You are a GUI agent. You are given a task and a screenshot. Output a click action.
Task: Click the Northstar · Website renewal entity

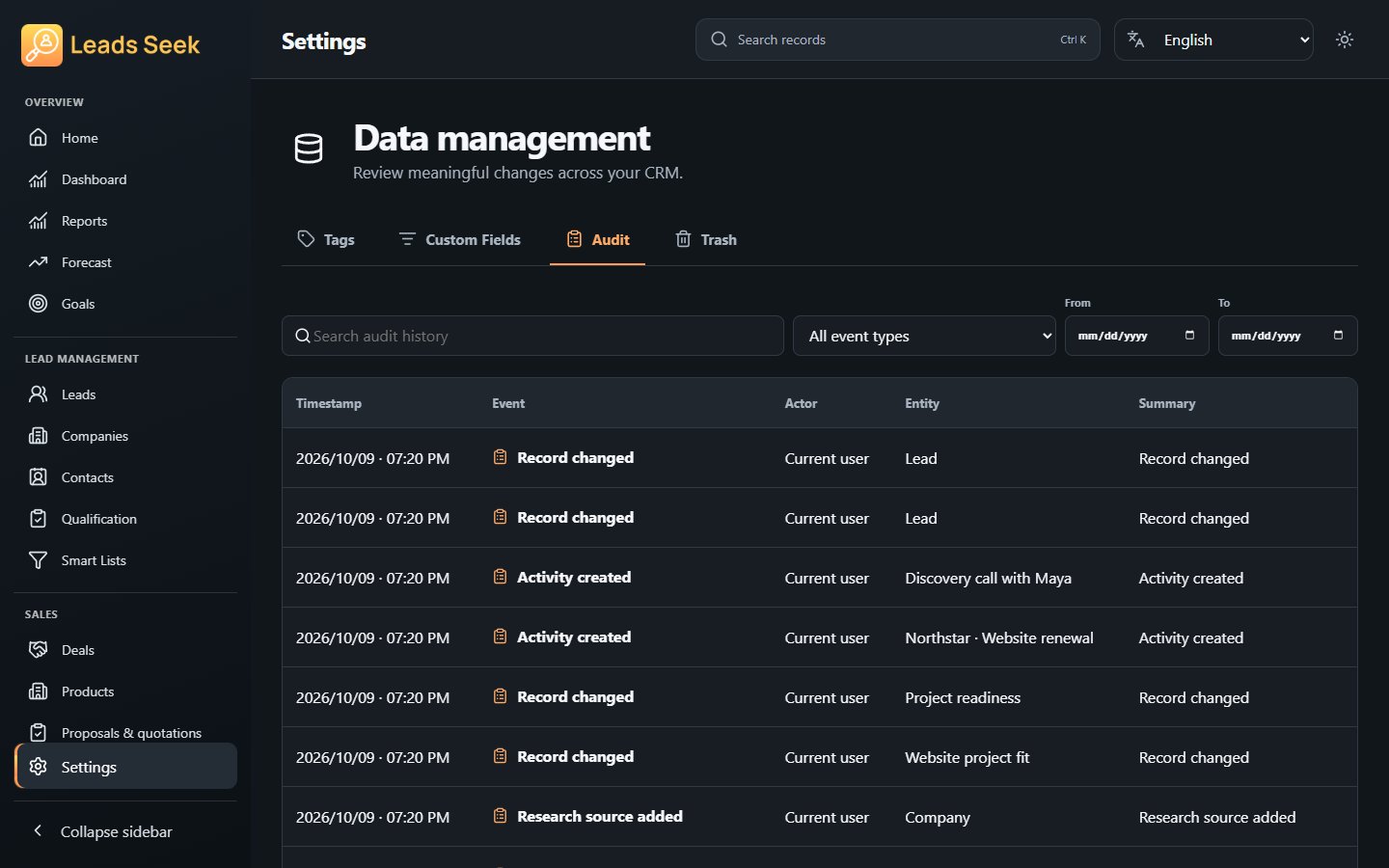point(999,637)
